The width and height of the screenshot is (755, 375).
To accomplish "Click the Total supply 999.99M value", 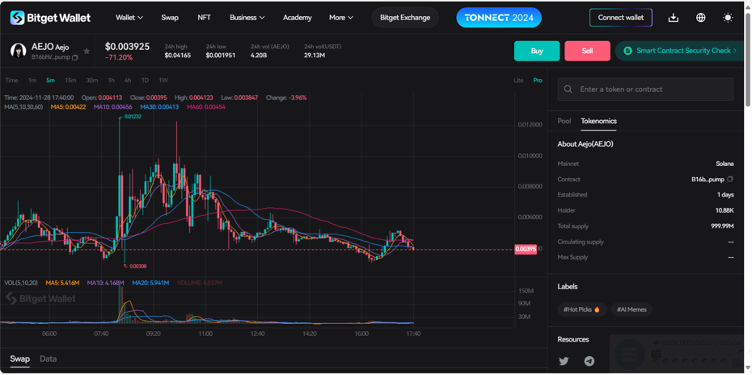I will (x=722, y=226).
